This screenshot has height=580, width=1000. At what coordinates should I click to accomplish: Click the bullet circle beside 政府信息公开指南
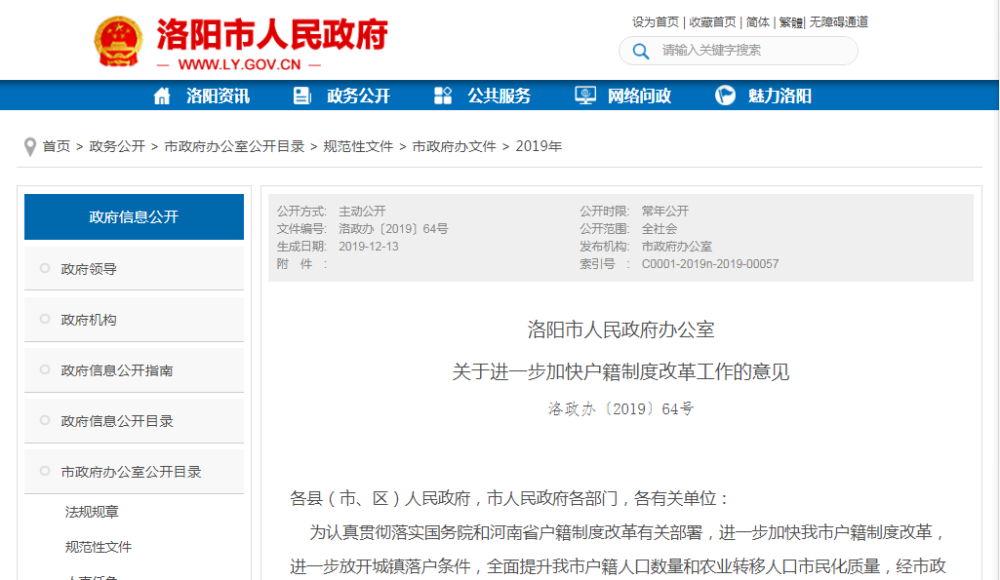[45, 369]
